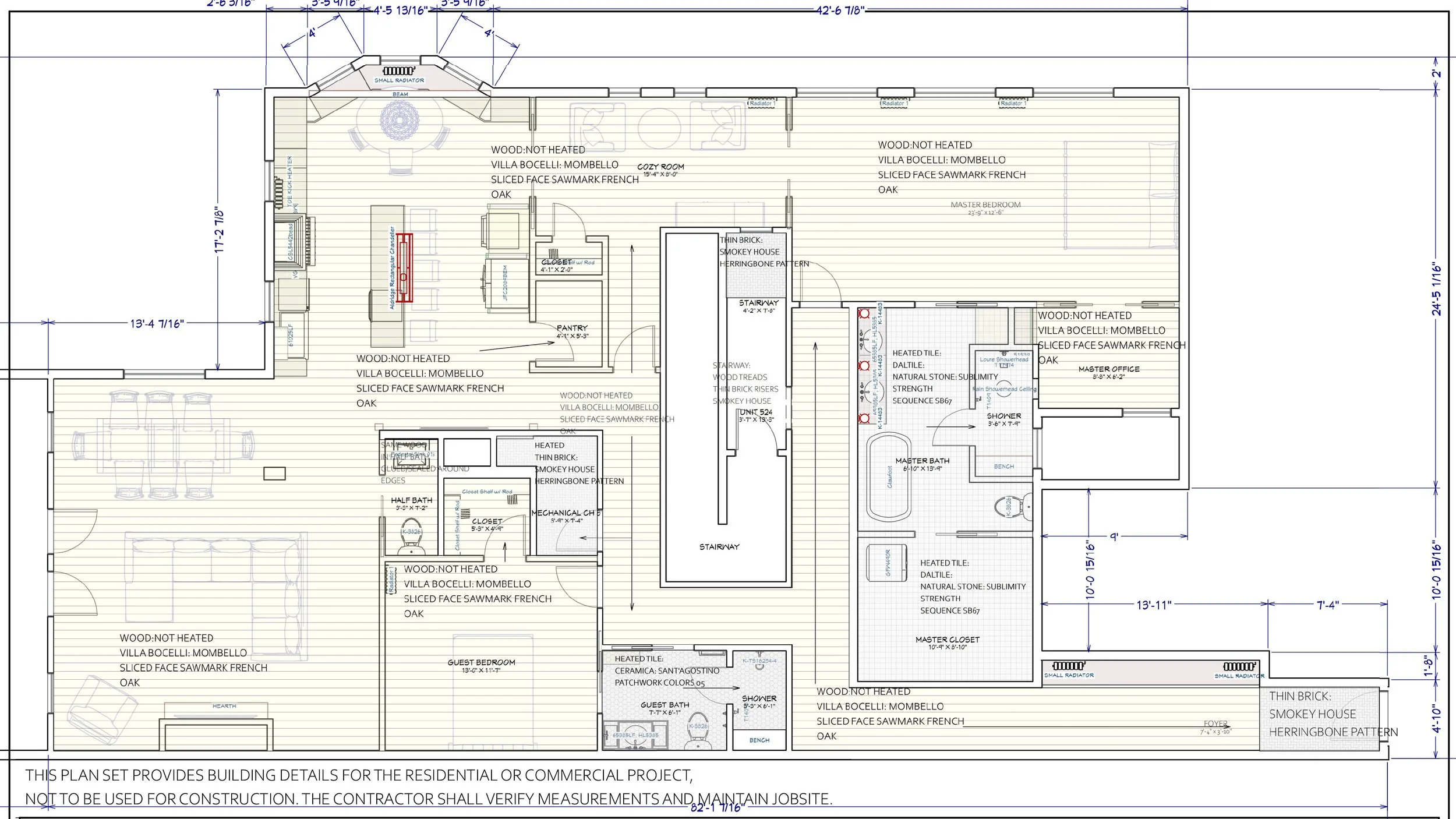1456x819 pixels.
Task: Select the GFW490R washer in master closet
Action: coord(886,563)
